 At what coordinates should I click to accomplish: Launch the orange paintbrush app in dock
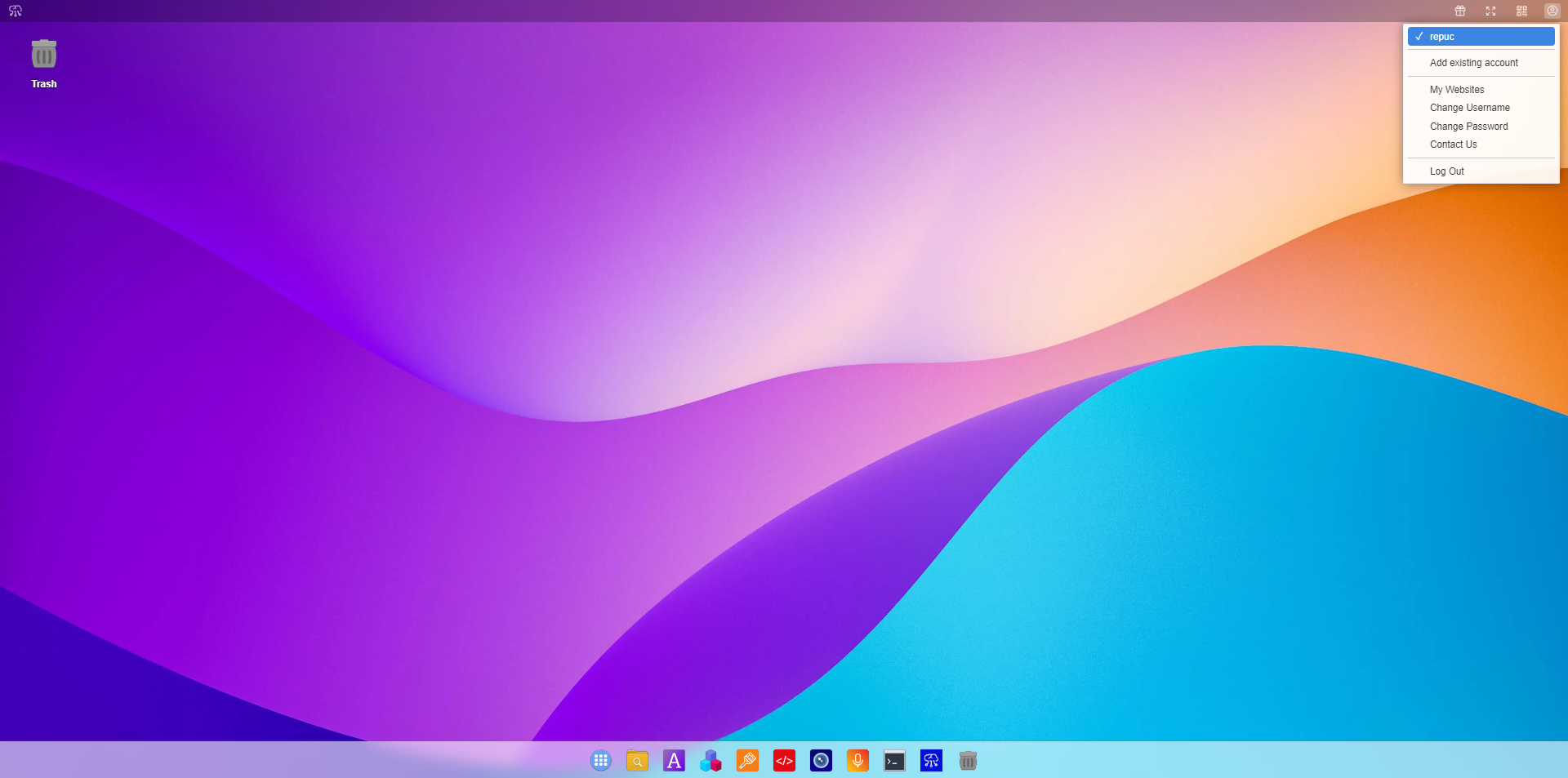[x=747, y=761]
